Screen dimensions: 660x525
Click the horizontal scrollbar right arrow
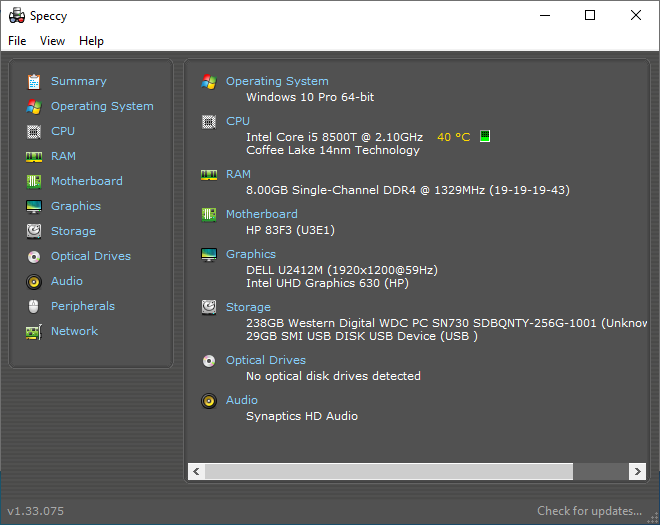[x=637, y=471]
